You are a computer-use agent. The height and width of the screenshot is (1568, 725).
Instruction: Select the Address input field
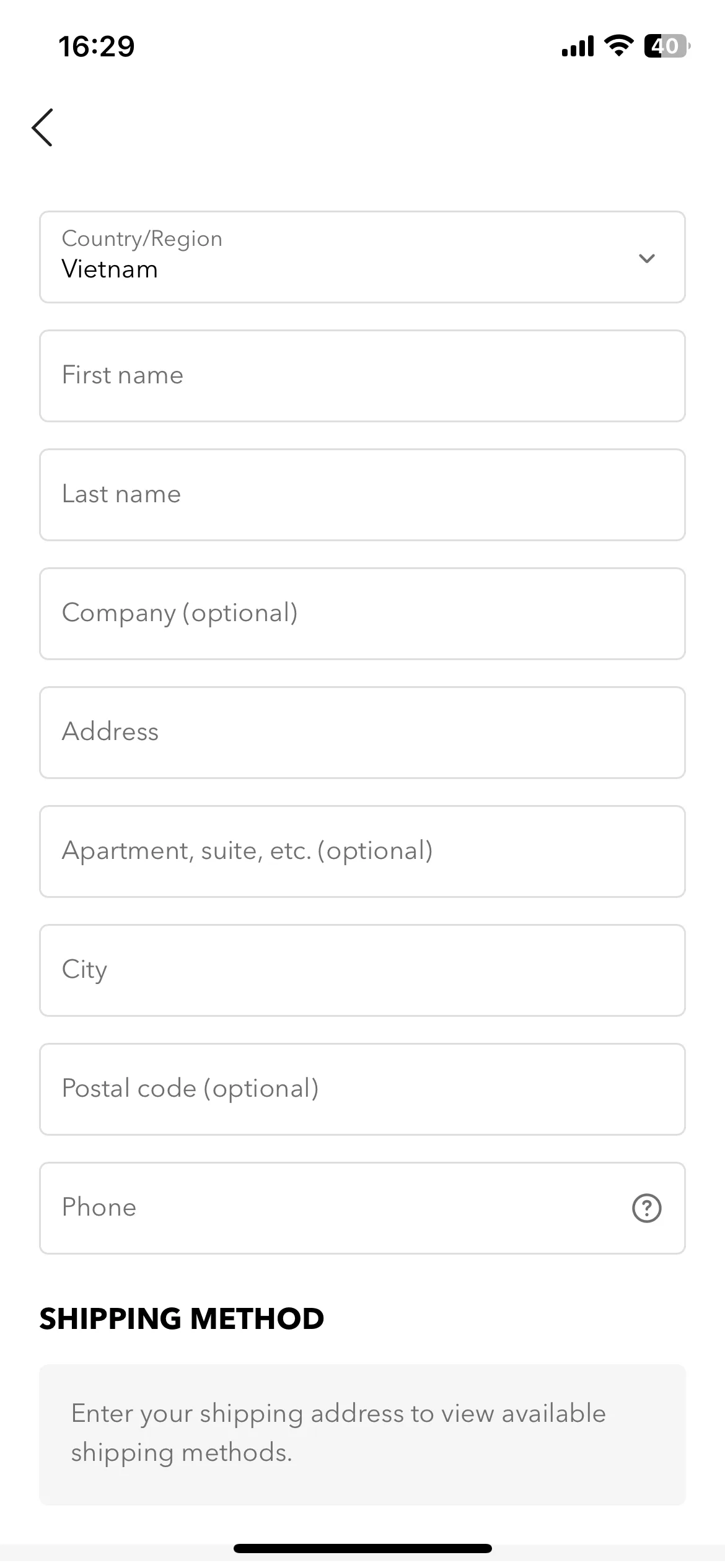click(x=362, y=733)
